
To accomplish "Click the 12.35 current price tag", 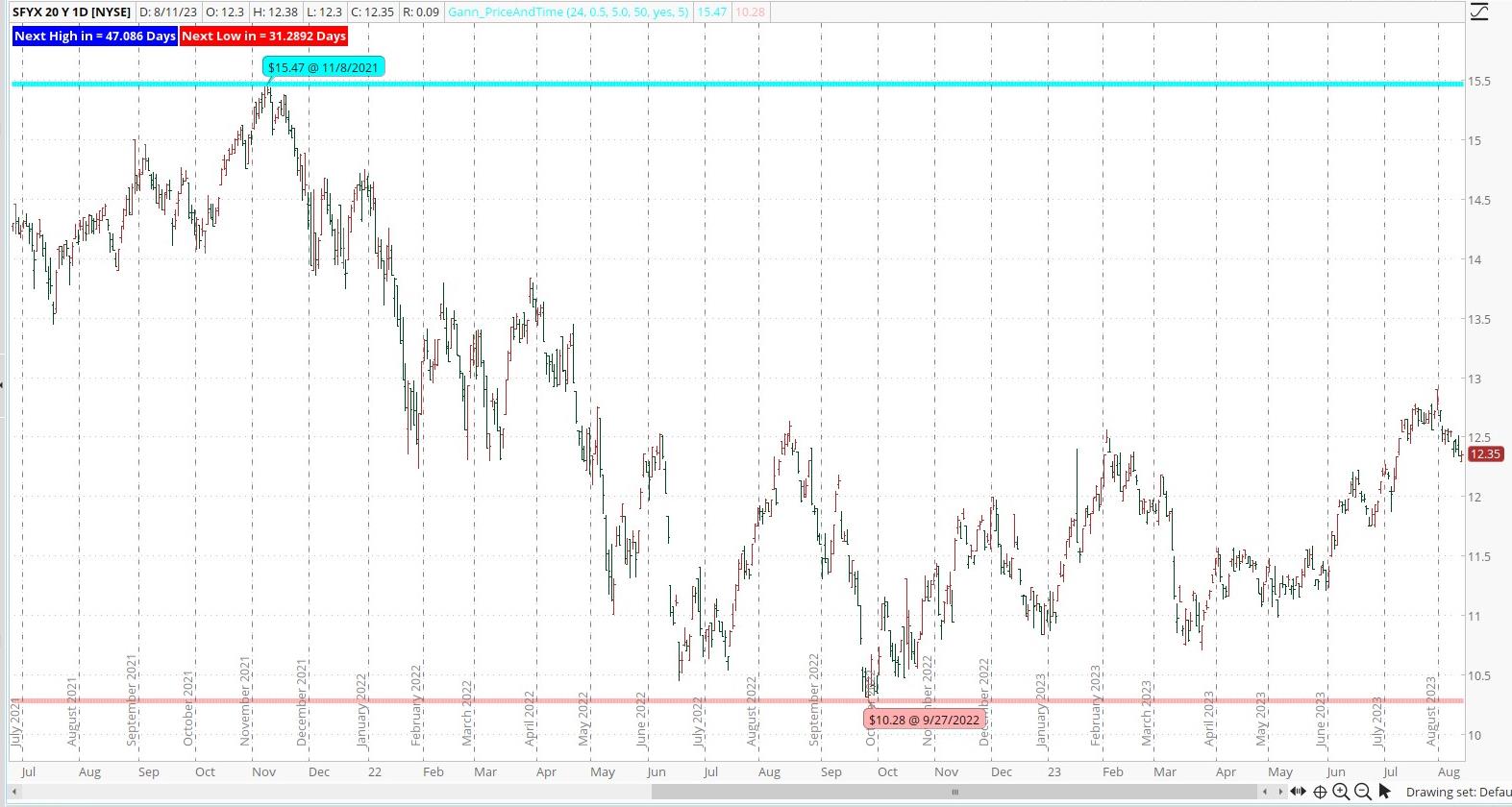I will pyautogui.click(x=1485, y=453).
